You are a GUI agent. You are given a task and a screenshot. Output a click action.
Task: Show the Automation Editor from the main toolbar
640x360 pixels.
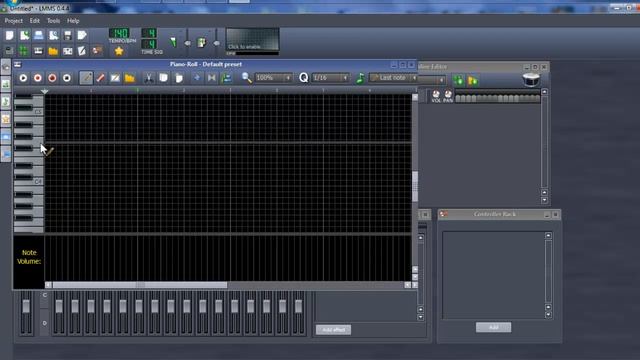tap(53, 51)
